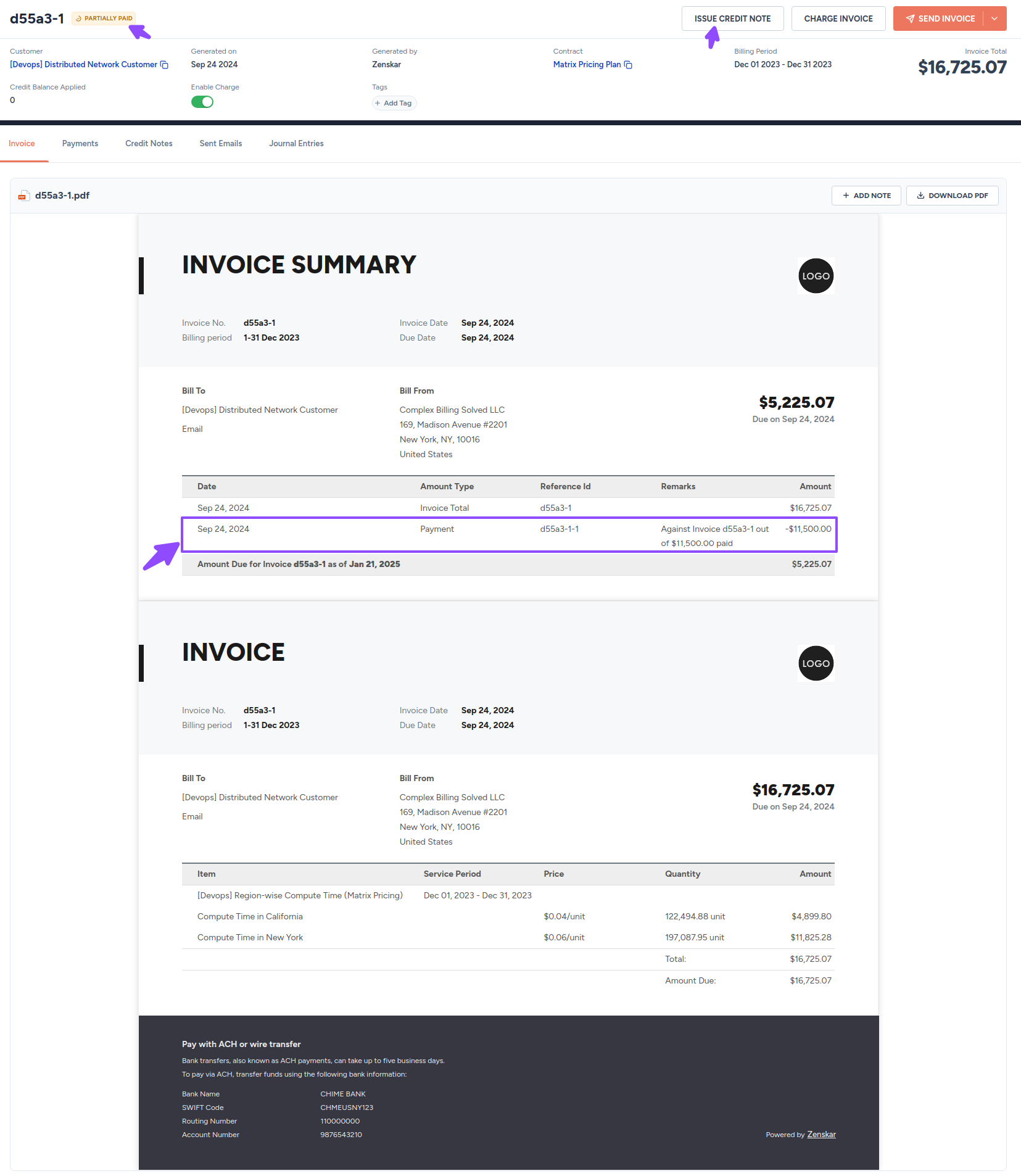The width and height of the screenshot is (1021, 1176).
Task: Click the Invoice Total $16,725.07 at top
Action: (x=962, y=67)
